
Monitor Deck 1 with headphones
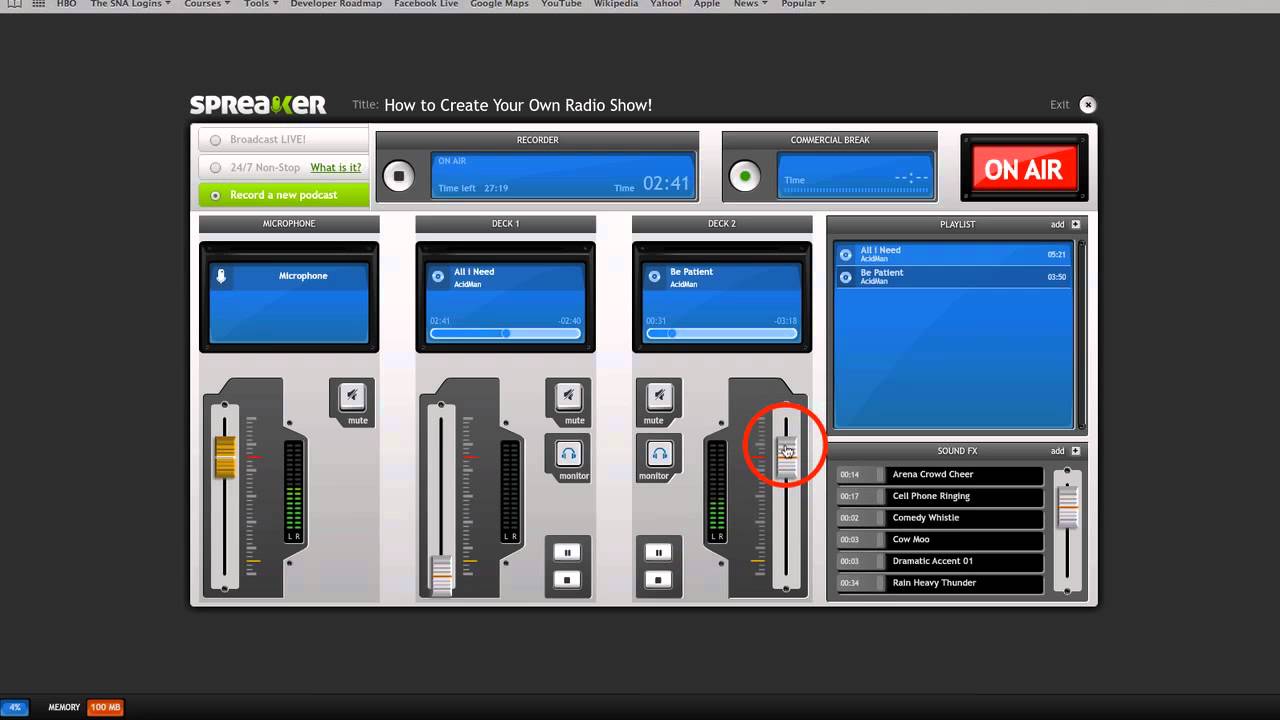point(568,453)
